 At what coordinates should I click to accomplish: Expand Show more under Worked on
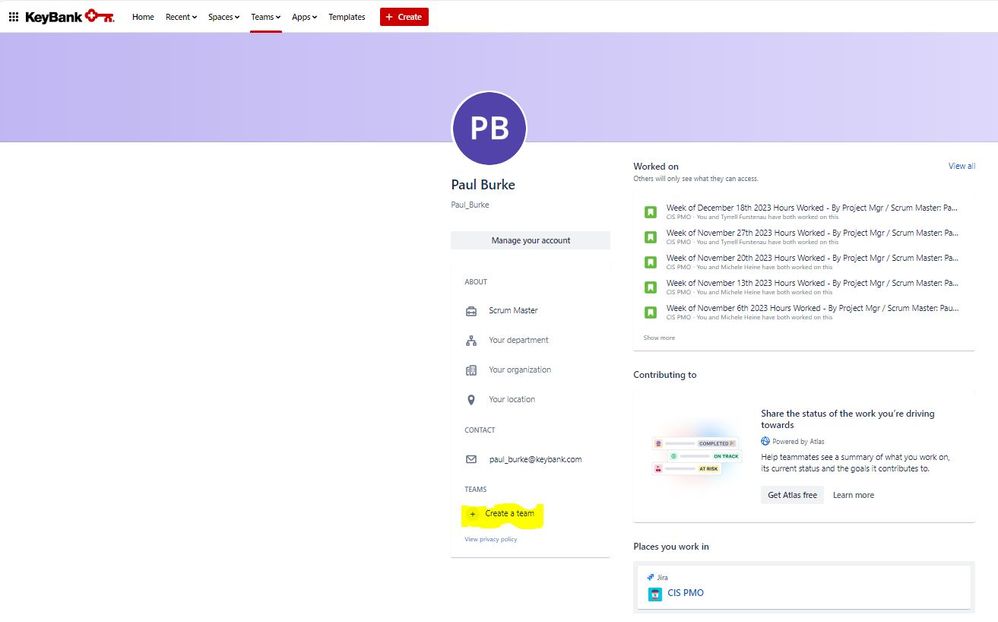659,338
